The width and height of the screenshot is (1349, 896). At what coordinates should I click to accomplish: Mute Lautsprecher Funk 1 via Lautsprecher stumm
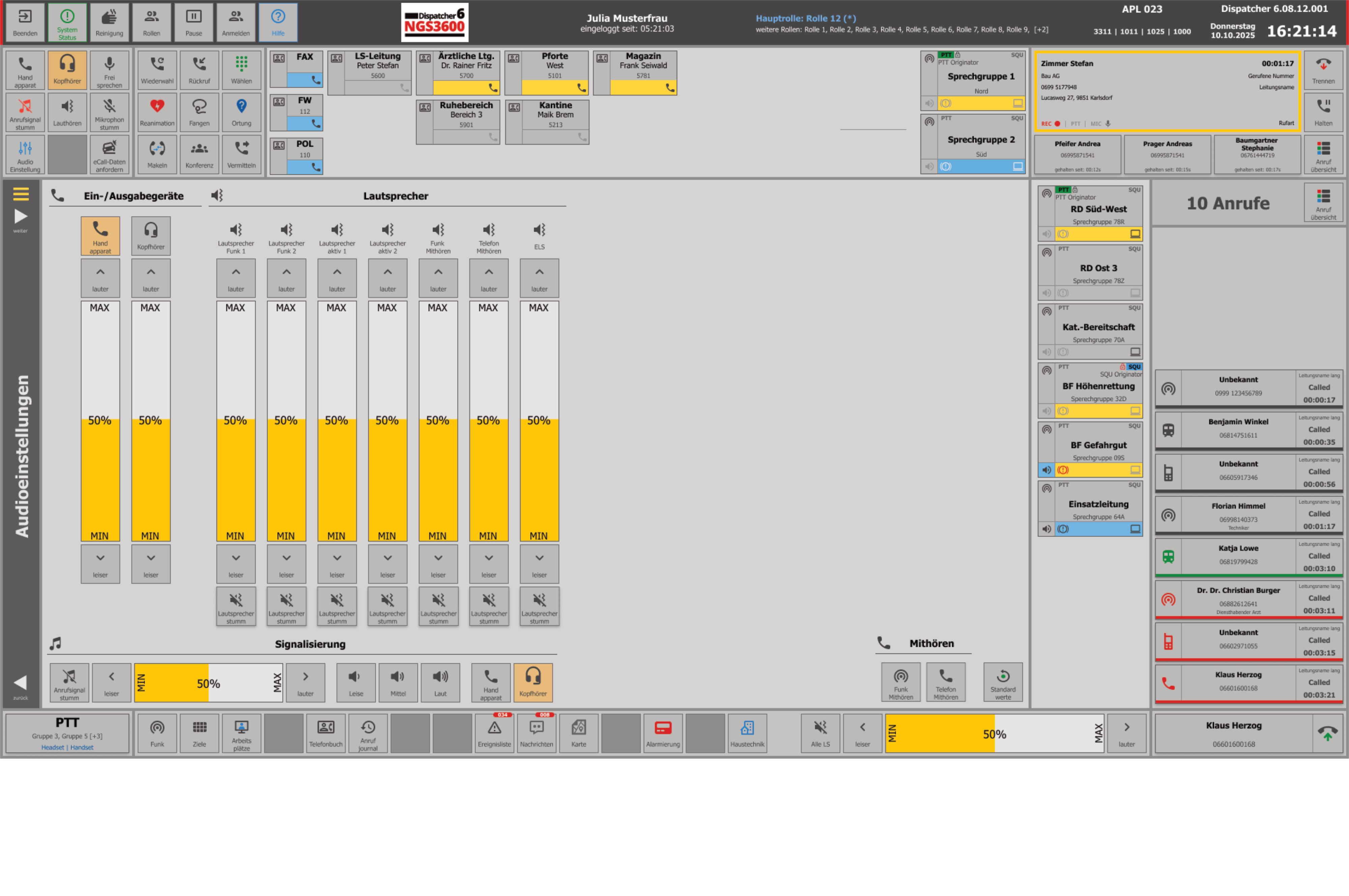tap(236, 606)
